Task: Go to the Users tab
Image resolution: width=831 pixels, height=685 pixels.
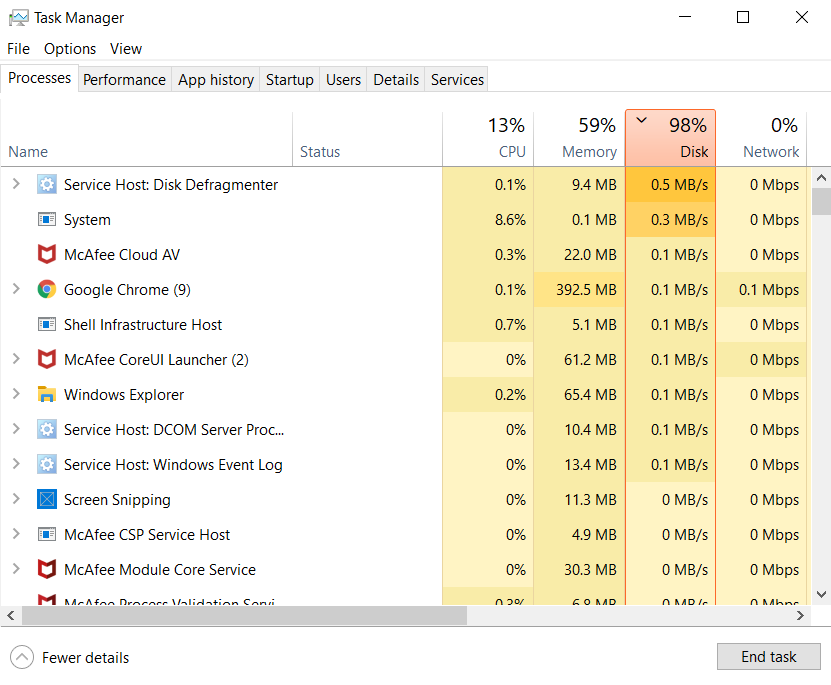Action: pos(343,79)
